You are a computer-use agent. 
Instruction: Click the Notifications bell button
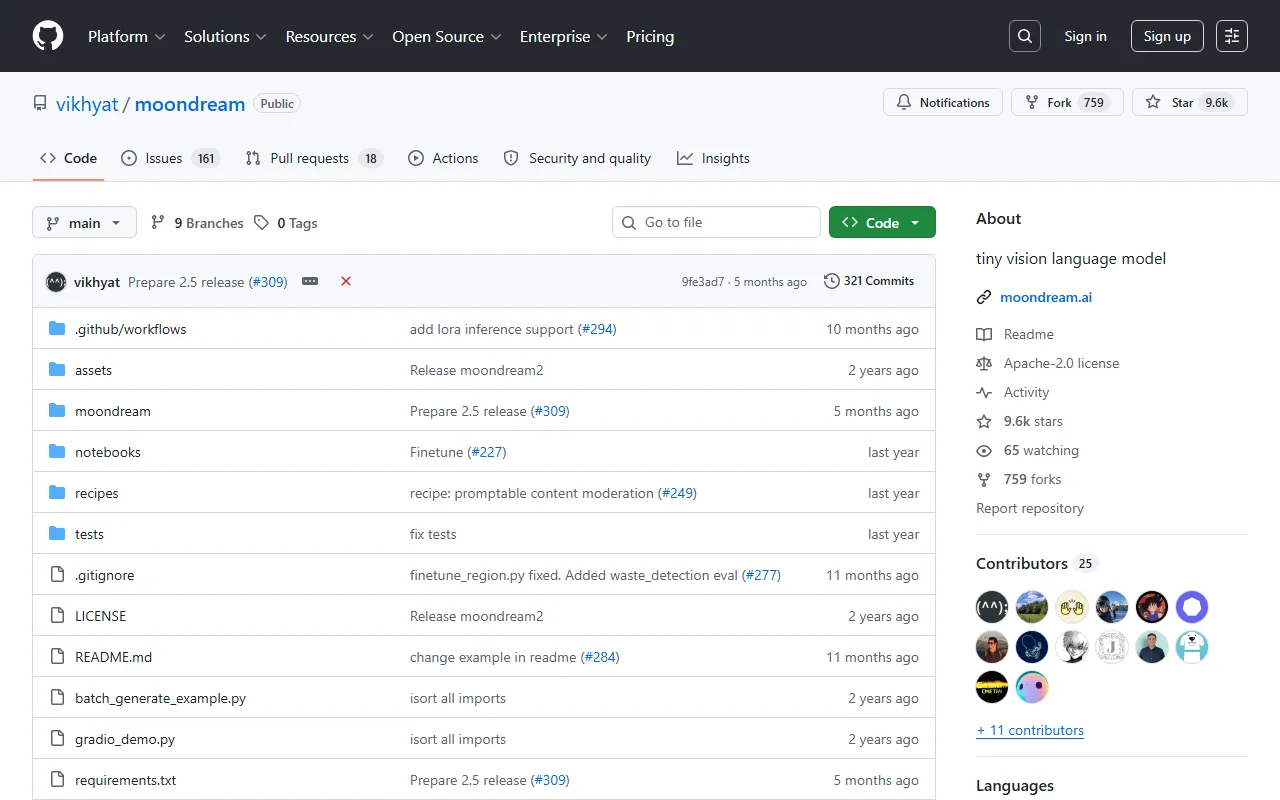pyautogui.click(x=943, y=102)
